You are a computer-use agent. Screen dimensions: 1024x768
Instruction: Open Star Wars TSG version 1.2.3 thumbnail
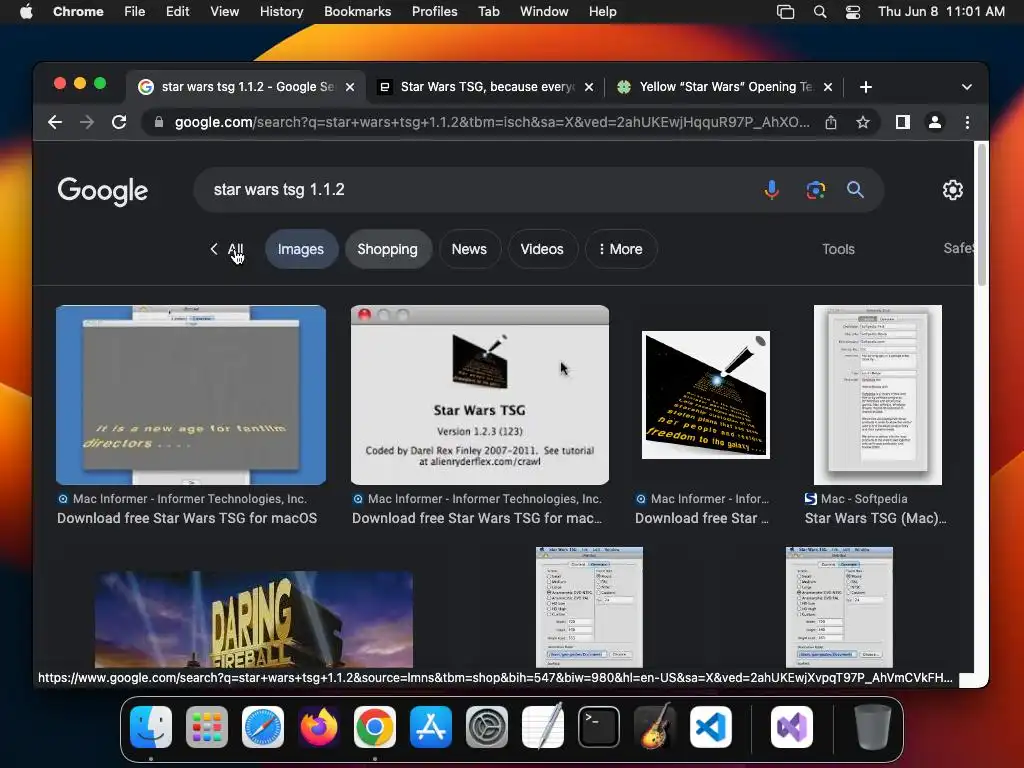click(x=480, y=395)
